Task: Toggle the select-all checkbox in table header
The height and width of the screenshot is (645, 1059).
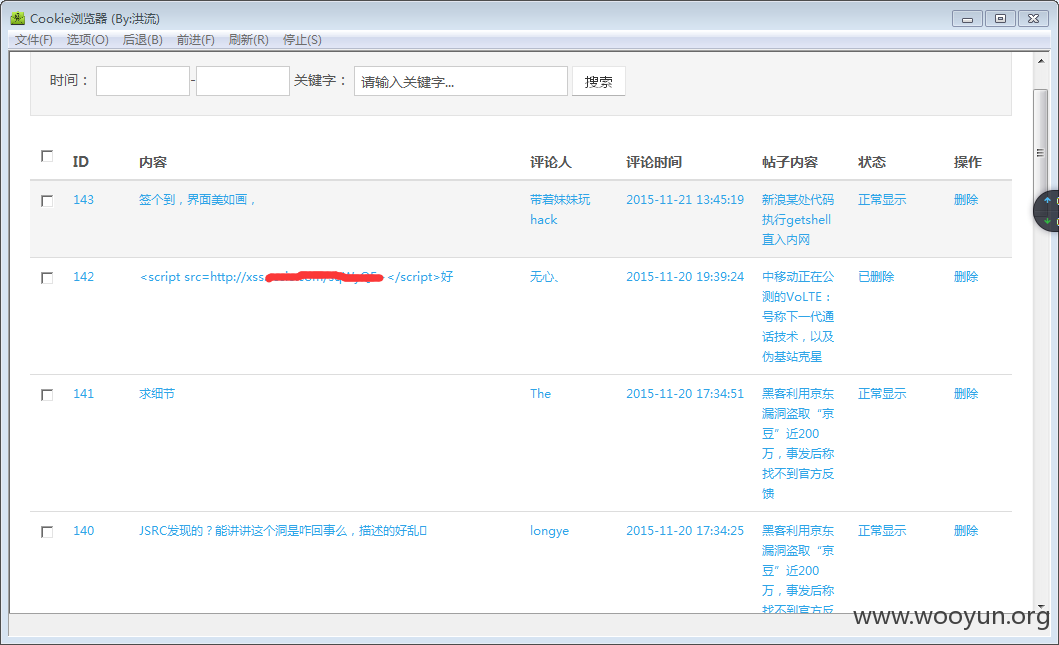Action: click(47, 156)
